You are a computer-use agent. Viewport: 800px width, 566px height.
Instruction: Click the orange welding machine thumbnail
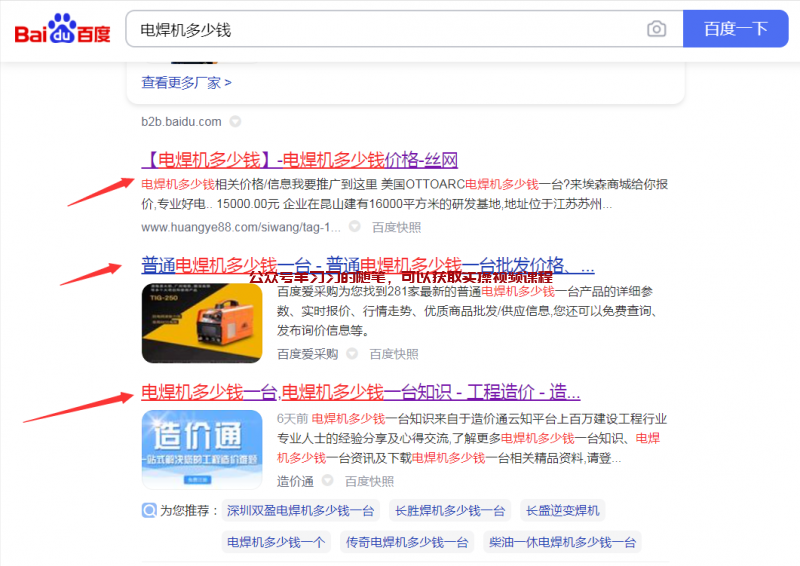coord(202,323)
